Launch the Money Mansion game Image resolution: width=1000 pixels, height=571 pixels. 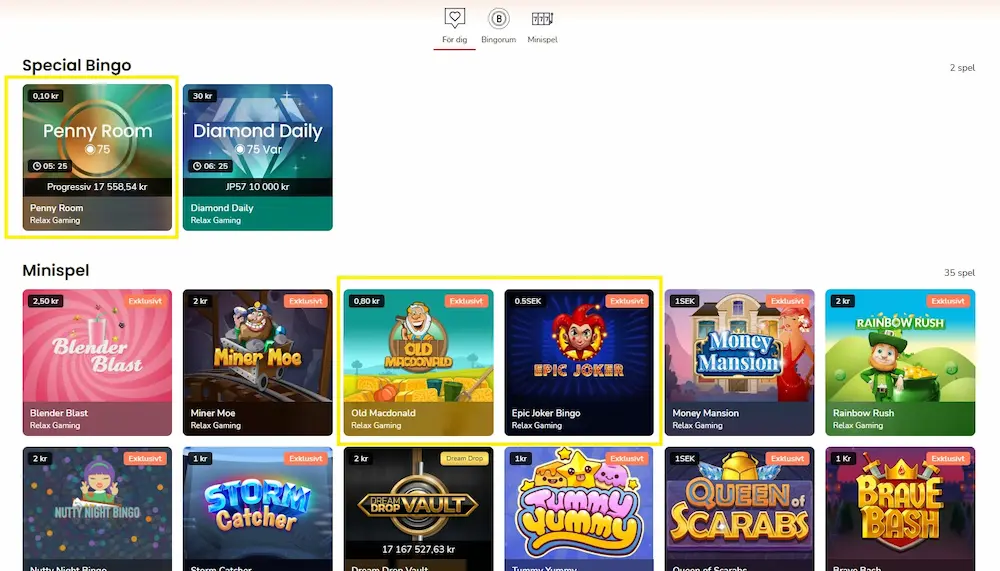coord(739,362)
